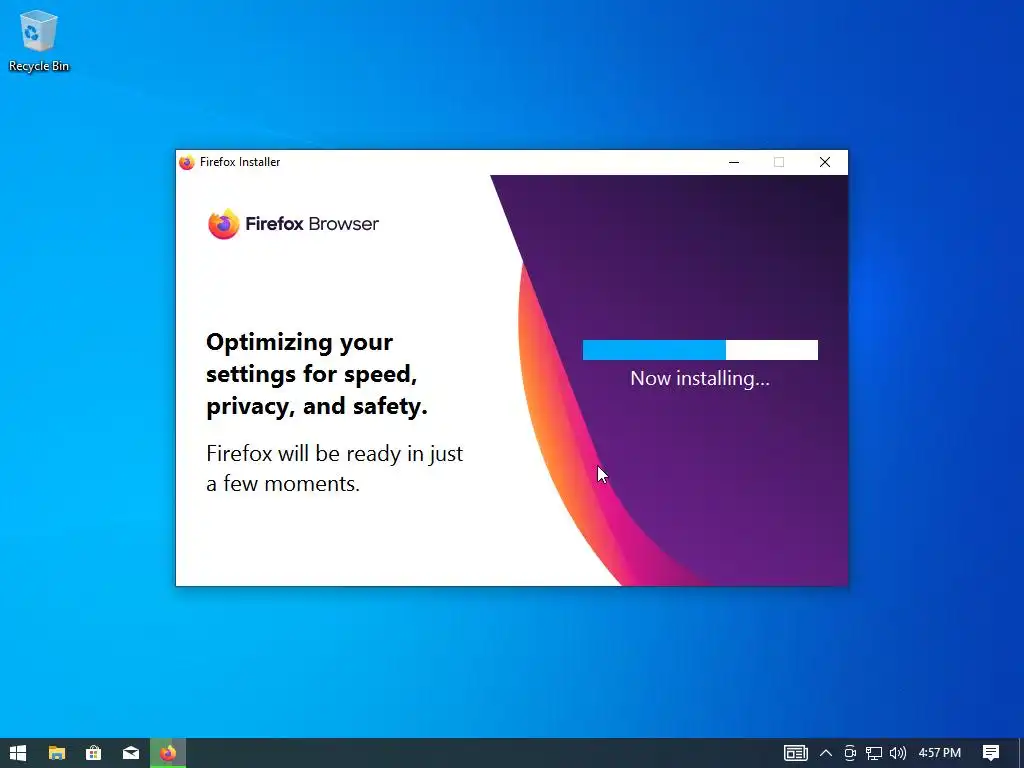Click the Firefox Browser logo in installer
This screenshot has height=768, width=1024.
tap(293, 224)
